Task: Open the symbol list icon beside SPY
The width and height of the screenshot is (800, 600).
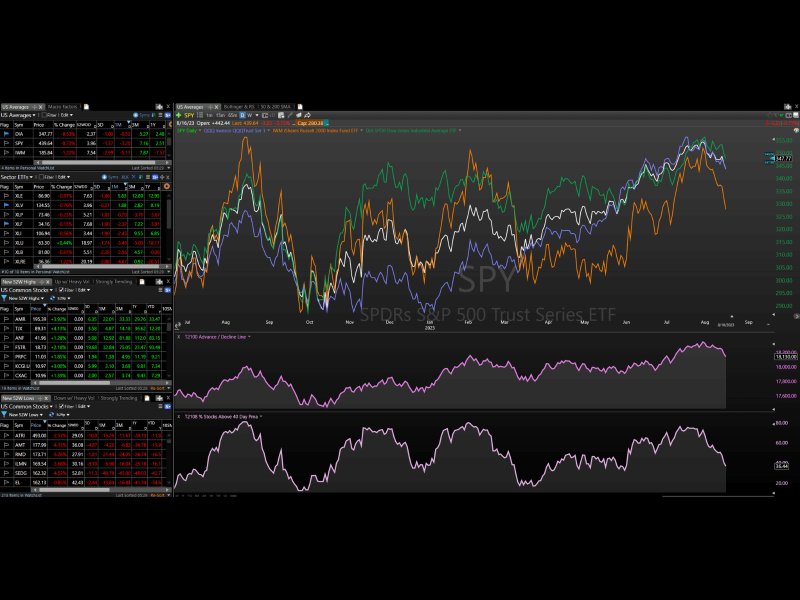Action: (x=201, y=115)
